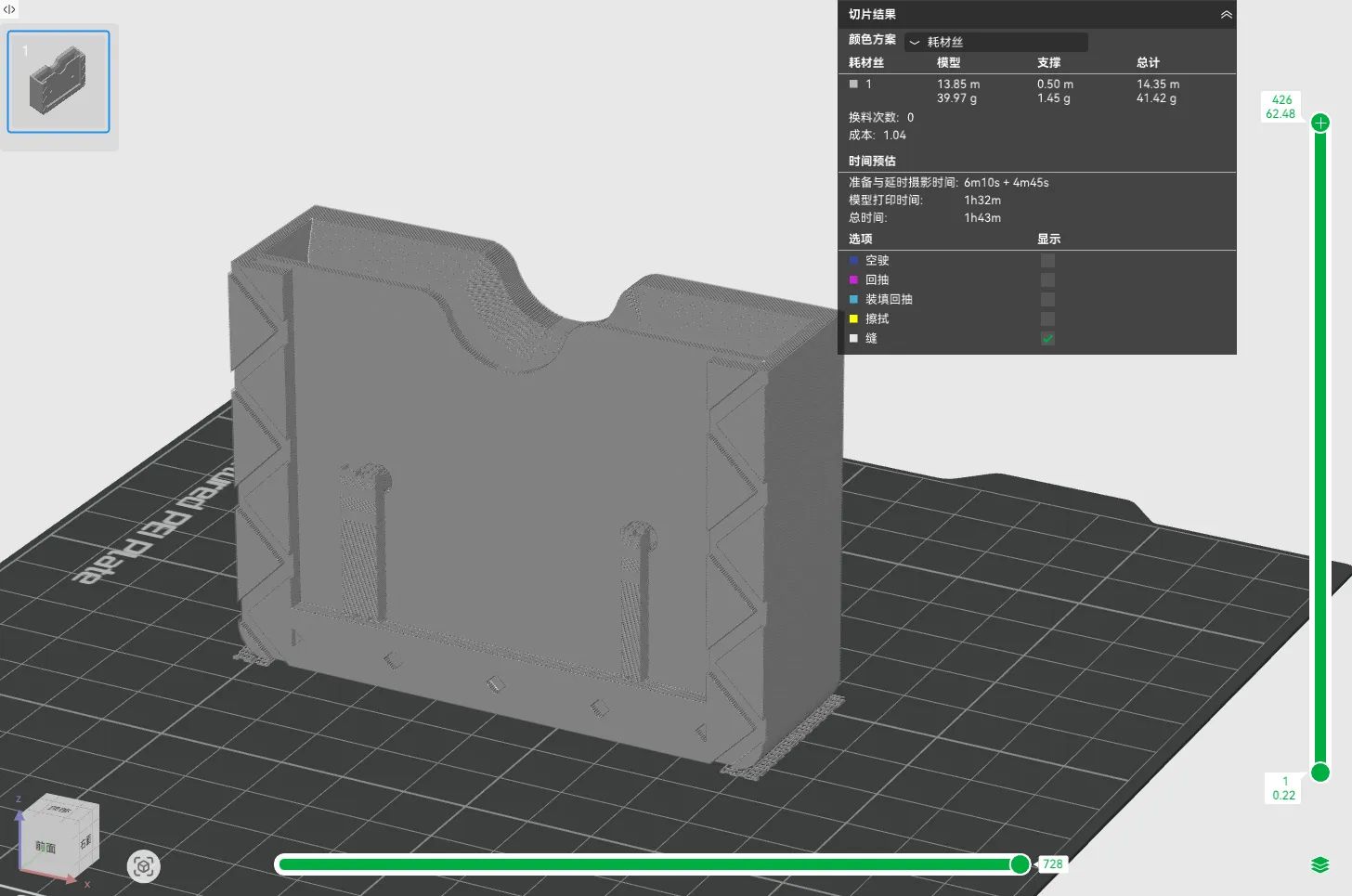Click the plus handle atop layer slider
Viewport: 1352px width, 896px height.
click(1320, 123)
